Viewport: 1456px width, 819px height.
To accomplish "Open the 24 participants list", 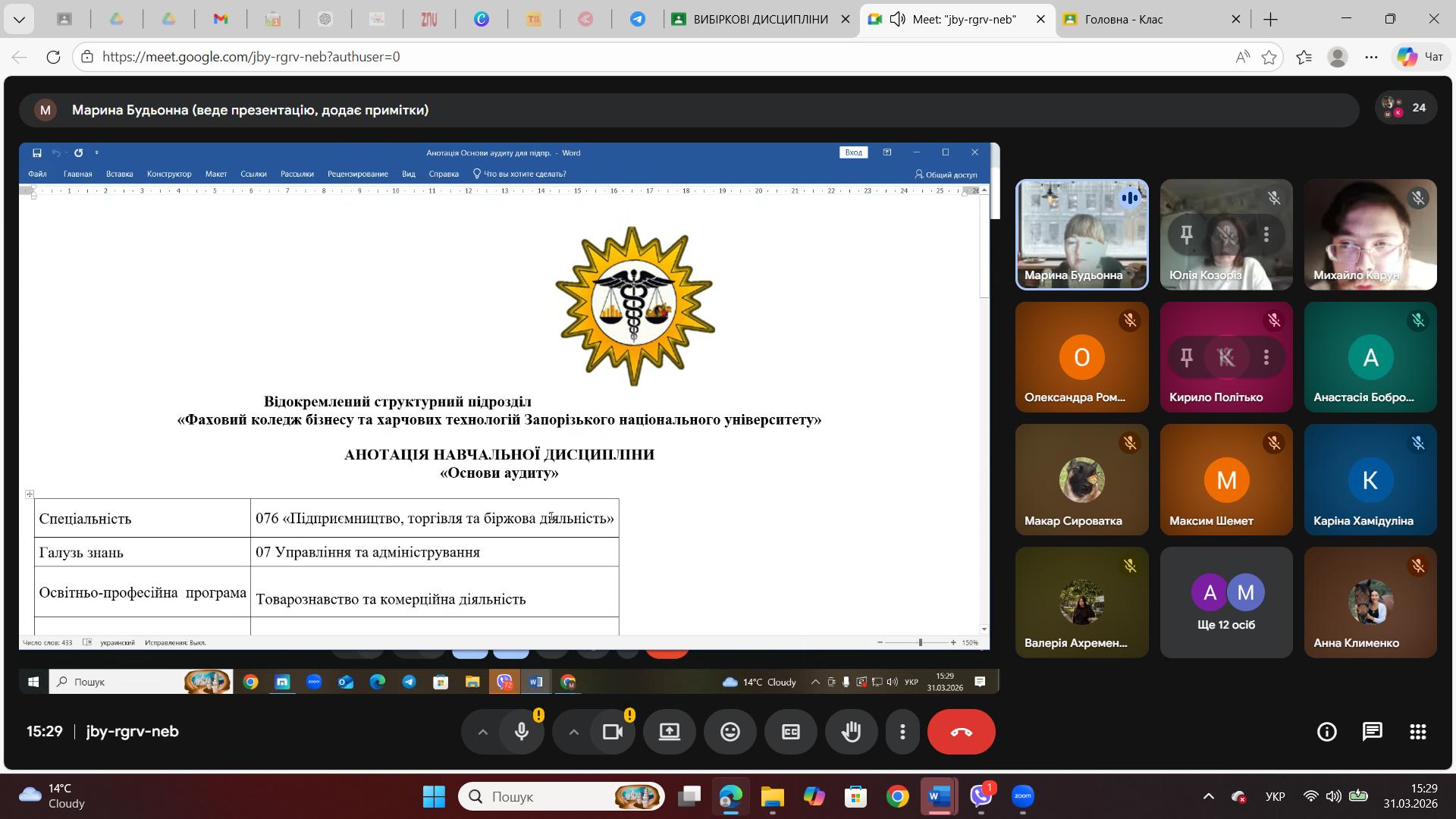I will click(x=1406, y=108).
